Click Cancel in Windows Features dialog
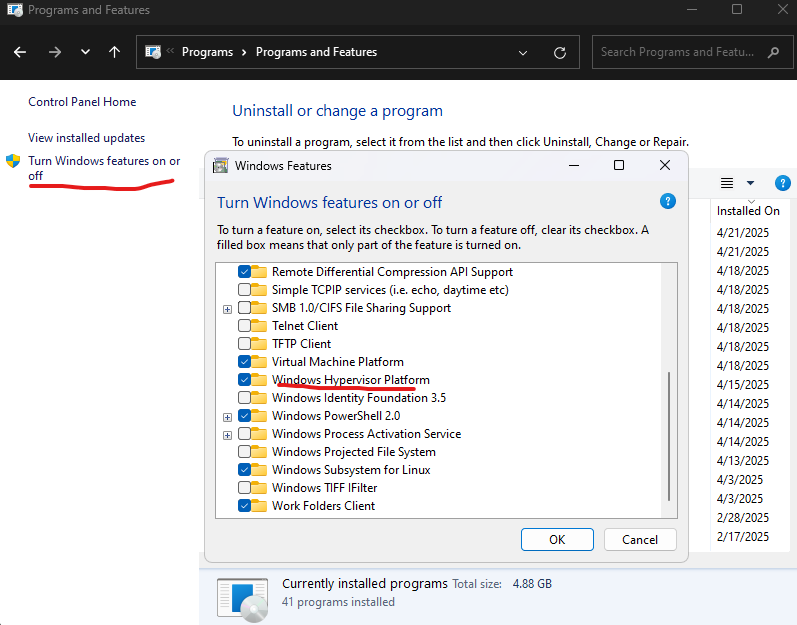 [x=640, y=539]
